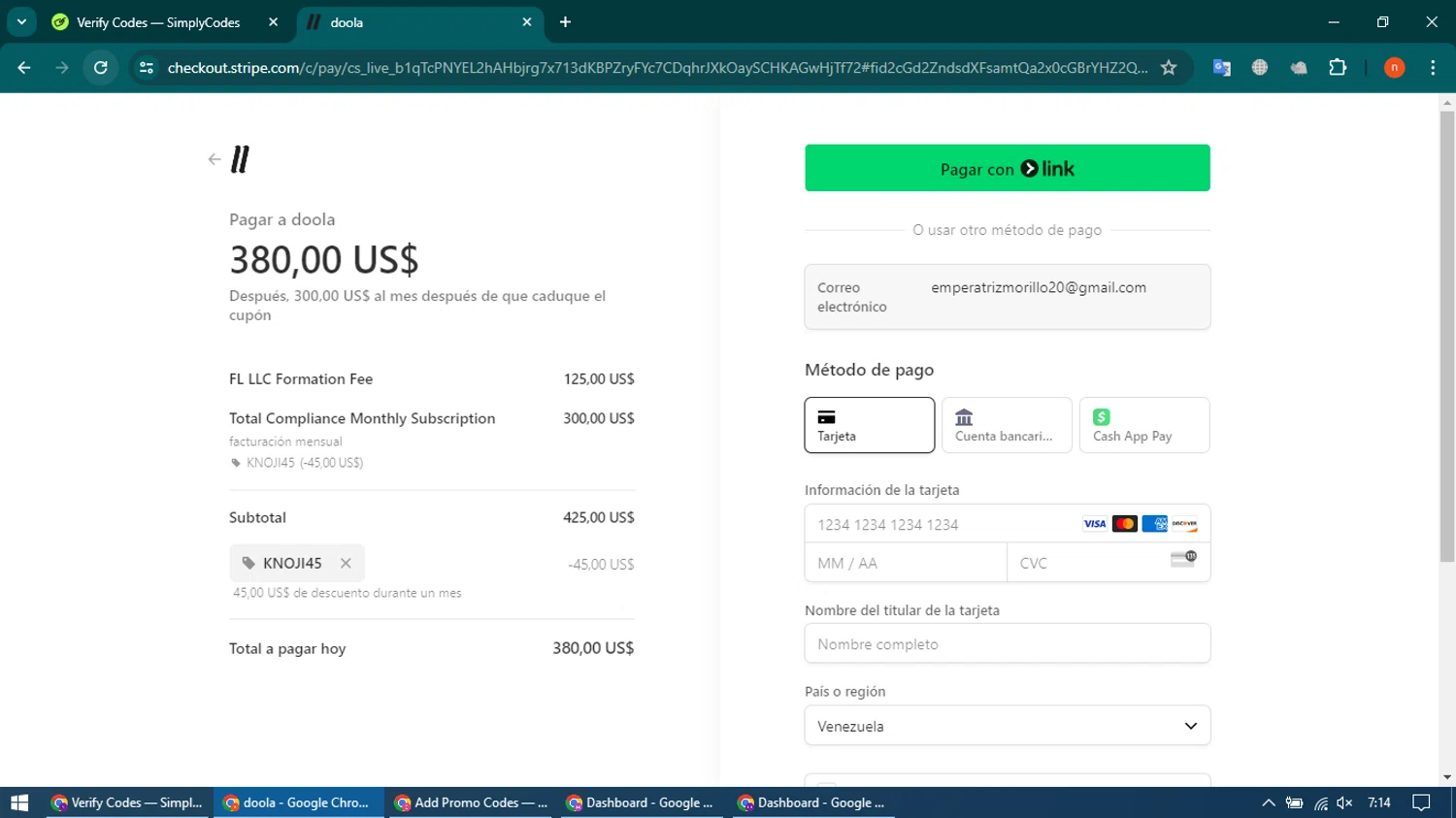
Task: Click the Mastercard brand icon
Action: coord(1125,524)
